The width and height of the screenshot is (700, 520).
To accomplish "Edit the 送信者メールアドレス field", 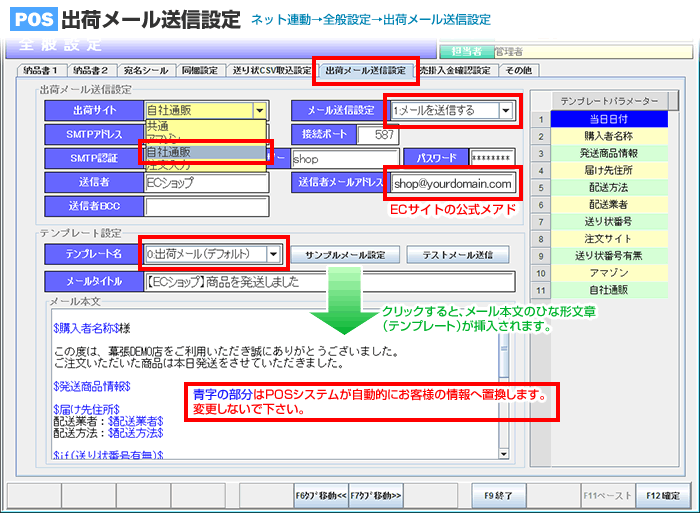I will tap(452, 183).
